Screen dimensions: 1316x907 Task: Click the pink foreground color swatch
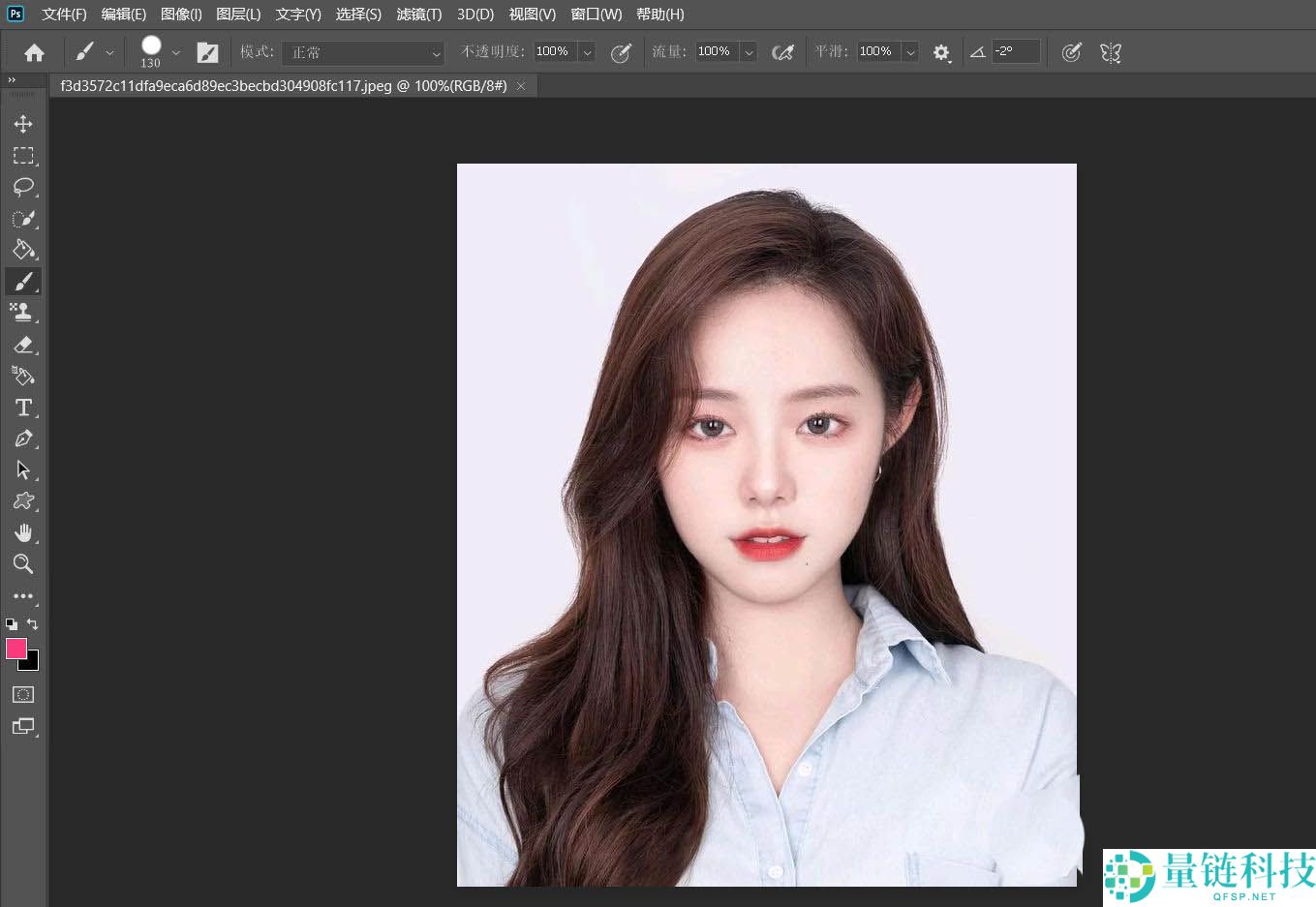[x=15, y=649]
